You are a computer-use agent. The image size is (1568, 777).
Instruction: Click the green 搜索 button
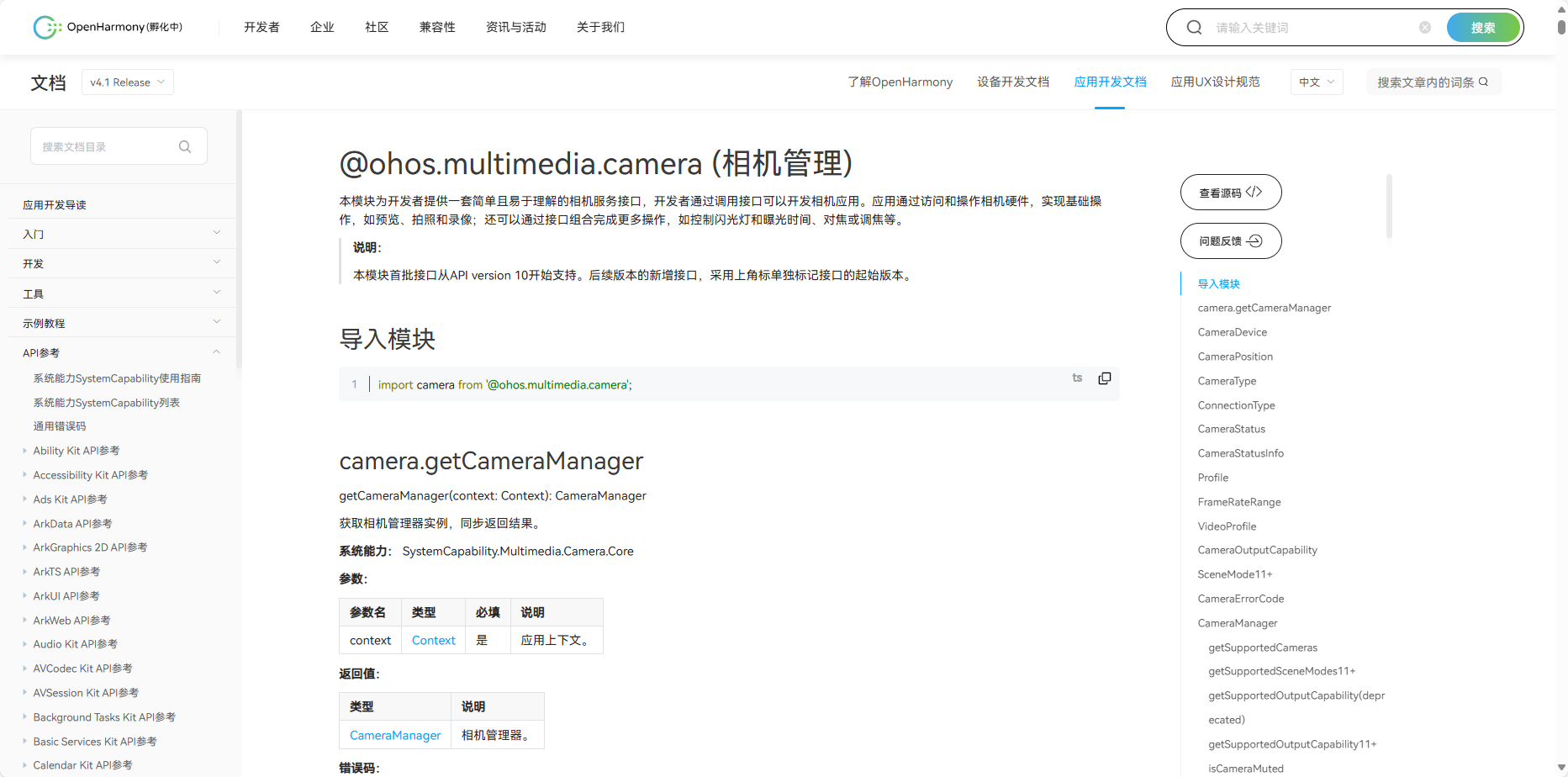pyautogui.click(x=1483, y=28)
